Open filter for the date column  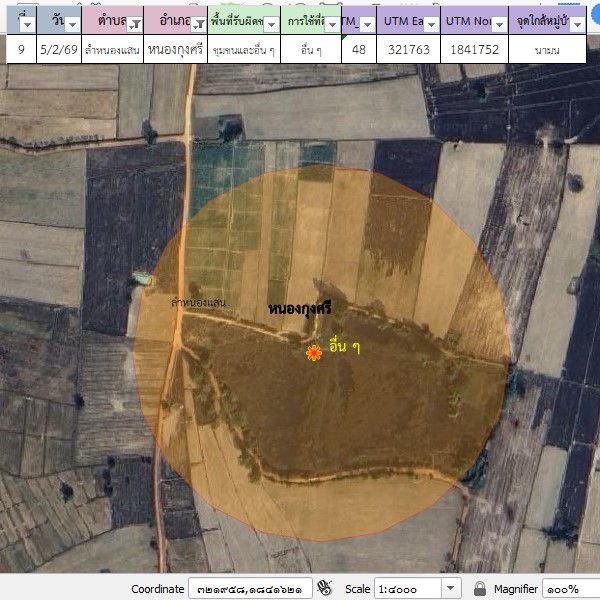click(72, 24)
